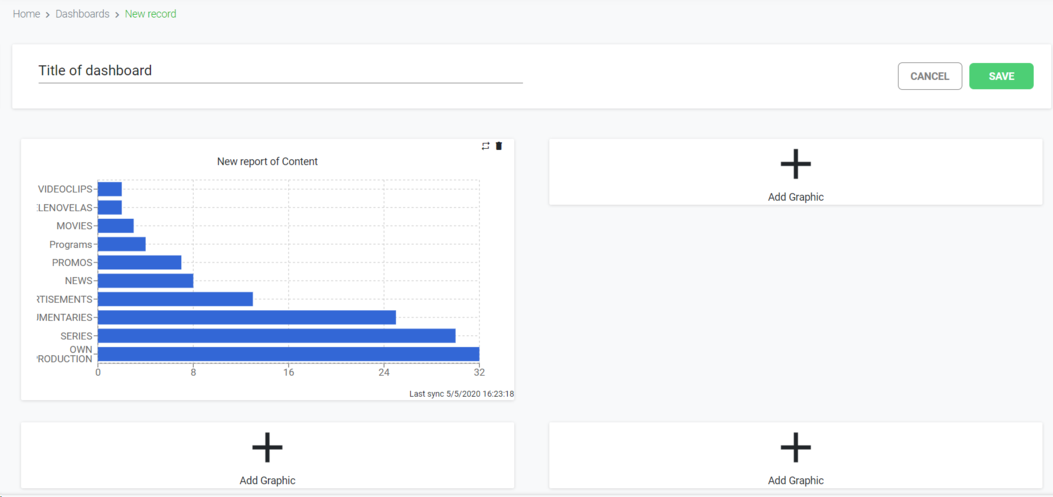Click the DOCUMENTARIES bar reaching 25
Image resolution: width=1053 pixels, height=497 pixels.
click(246, 318)
